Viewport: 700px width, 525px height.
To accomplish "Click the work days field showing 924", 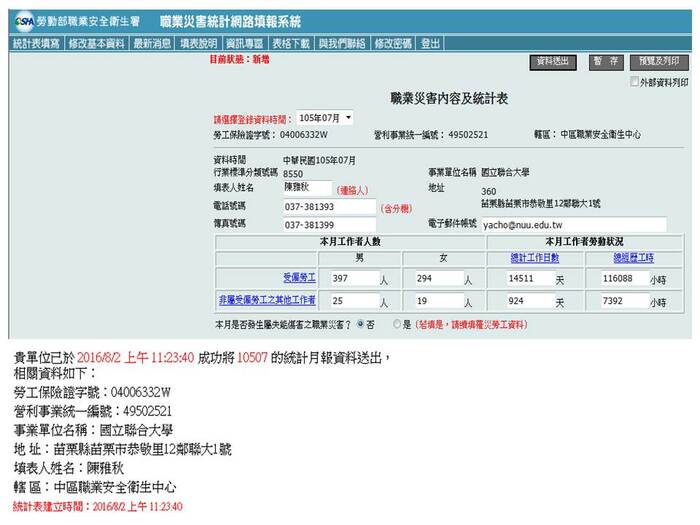I will tap(531, 301).
